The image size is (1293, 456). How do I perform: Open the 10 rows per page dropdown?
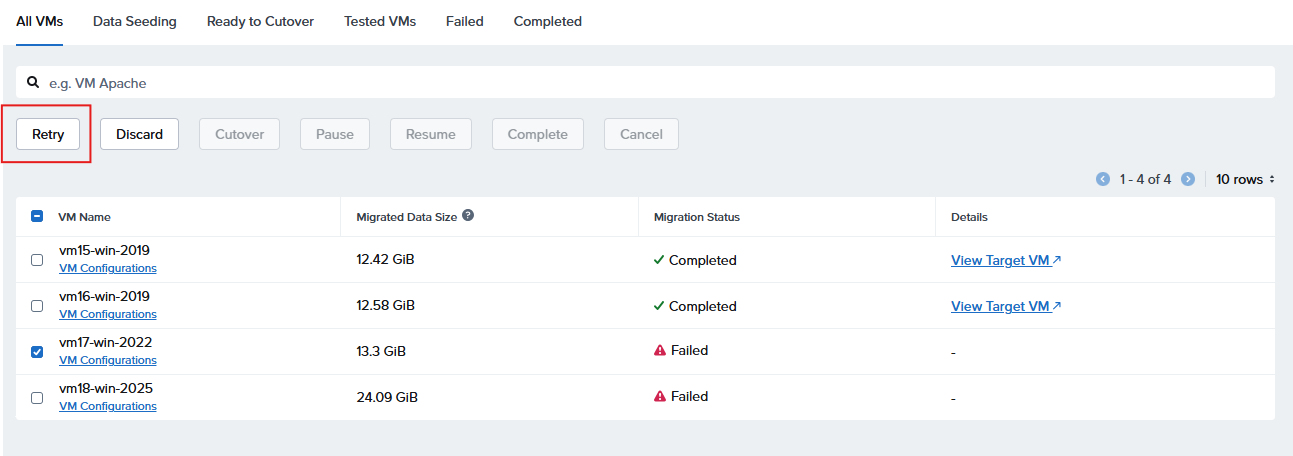1245,179
